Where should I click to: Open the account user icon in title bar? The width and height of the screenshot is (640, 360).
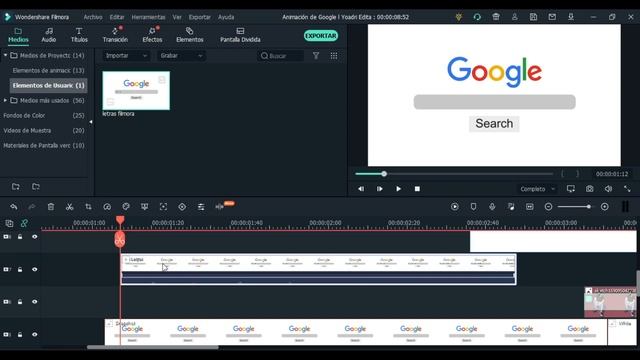coord(515,17)
